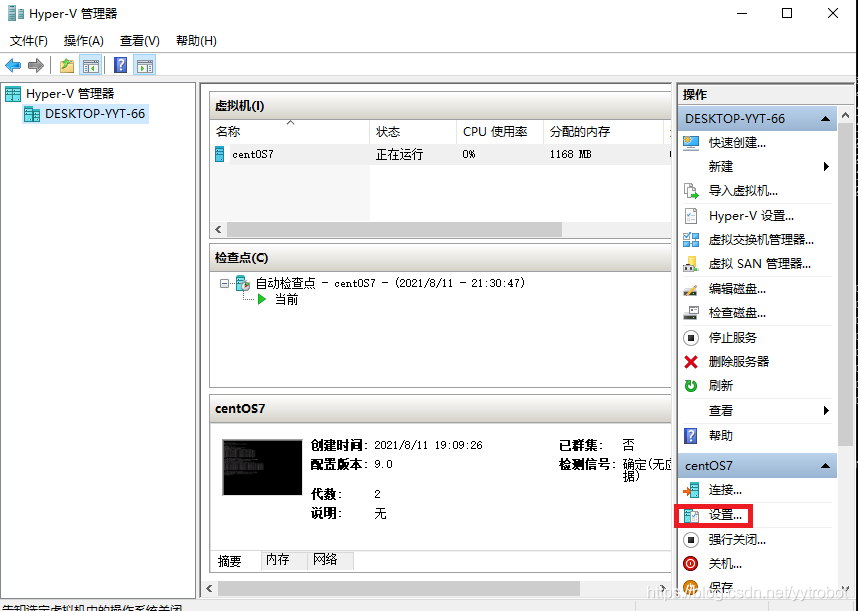The height and width of the screenshot is (611, 858).
Task: Toggle the Action pane toolbar icon
Action: [x=145, y=66]
